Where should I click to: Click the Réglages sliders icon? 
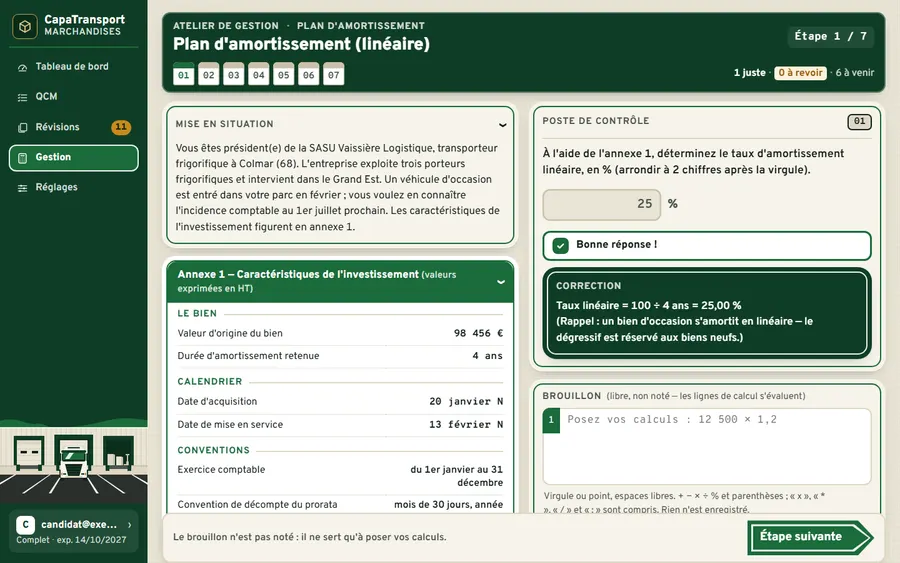coord(22,188)
